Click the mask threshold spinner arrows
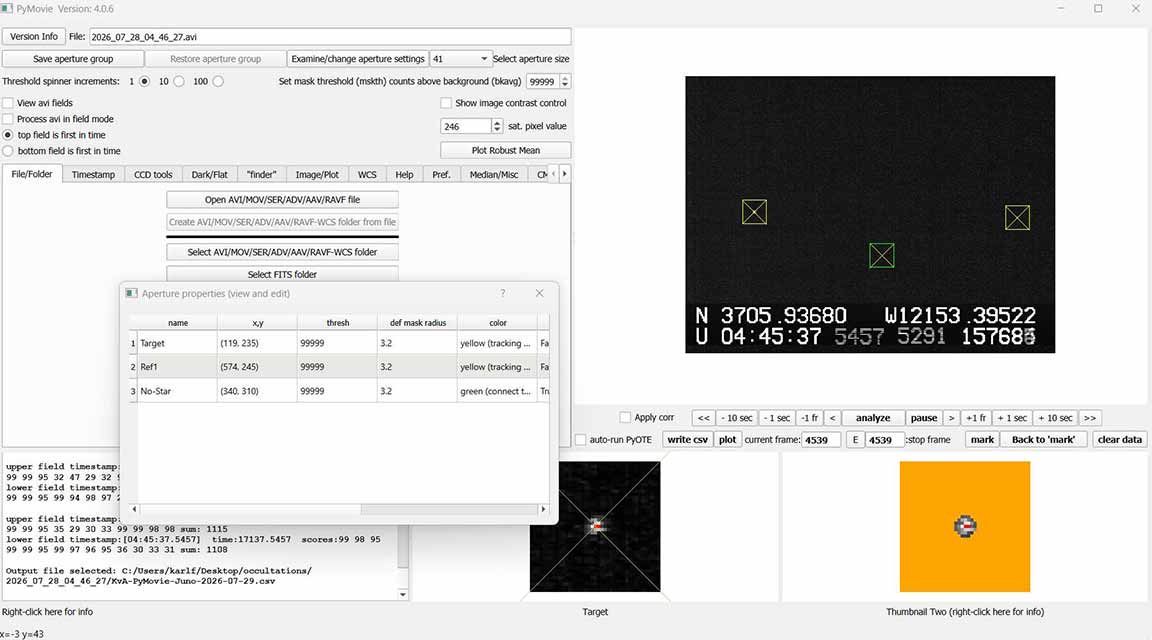This screenshot has height=640, width=1152. [565, 82]
